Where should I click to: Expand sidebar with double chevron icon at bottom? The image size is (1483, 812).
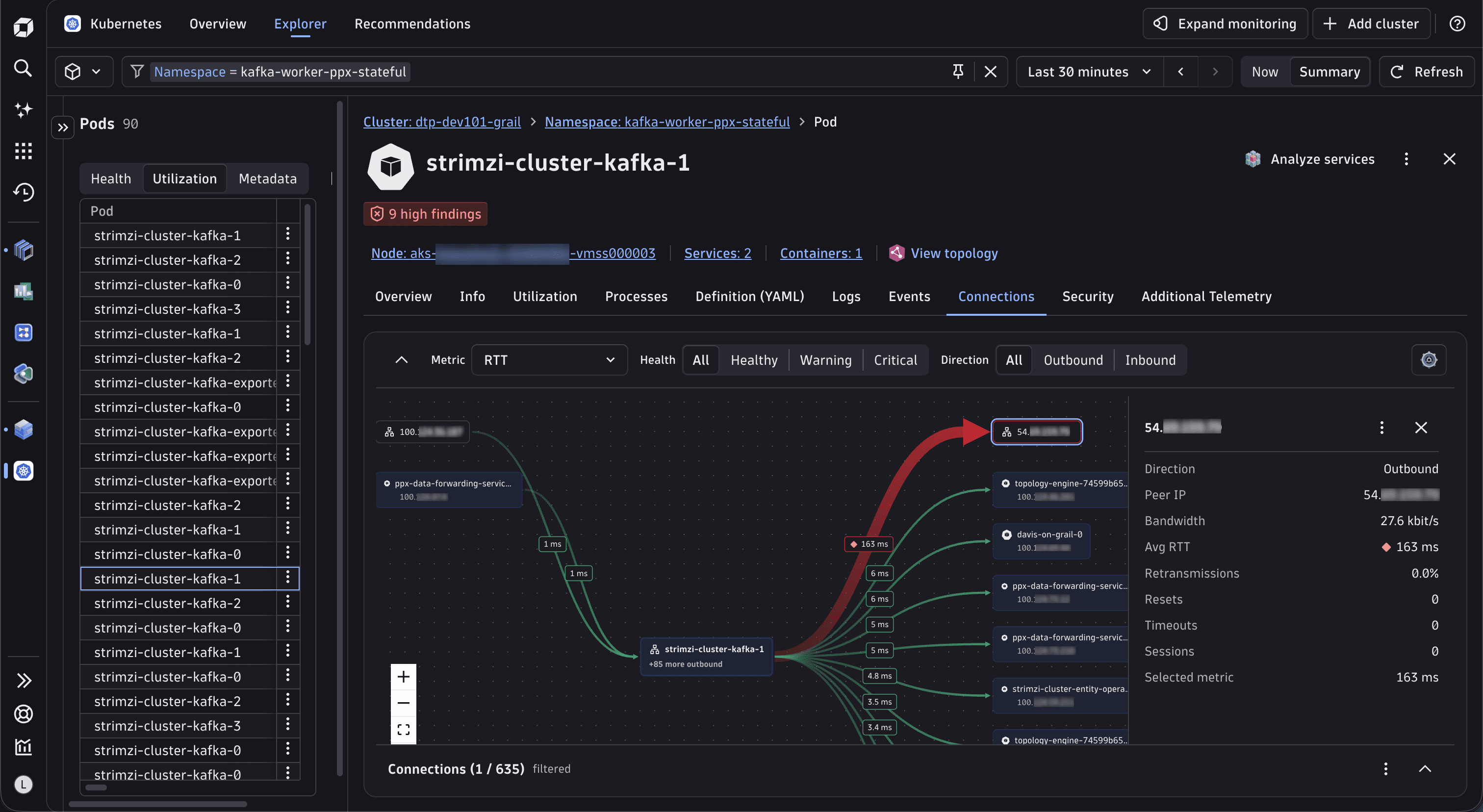coord(23,680)
